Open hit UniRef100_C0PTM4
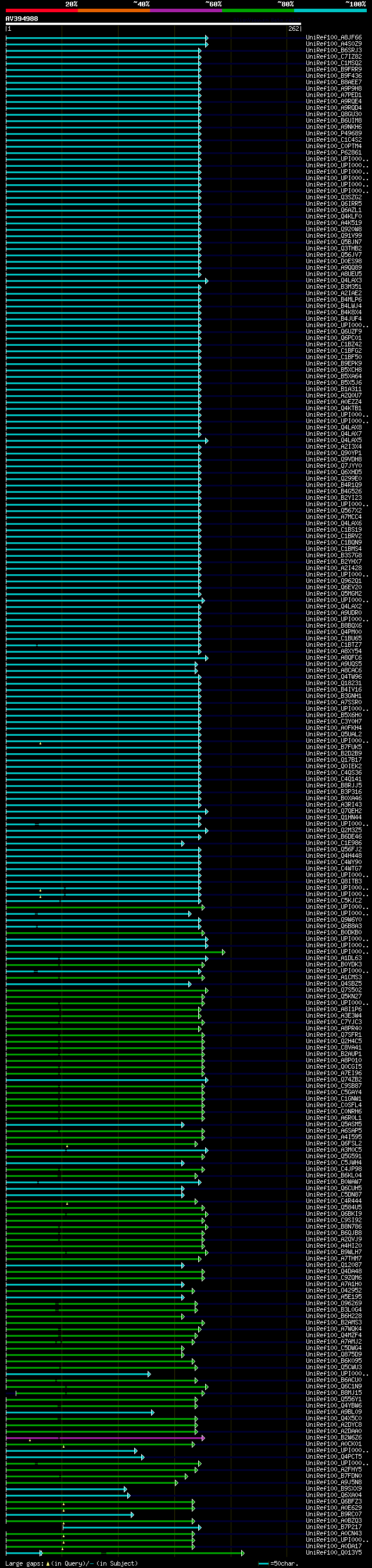The height and width of the screenshot is (1568, 372). click(x=334, y=146)
